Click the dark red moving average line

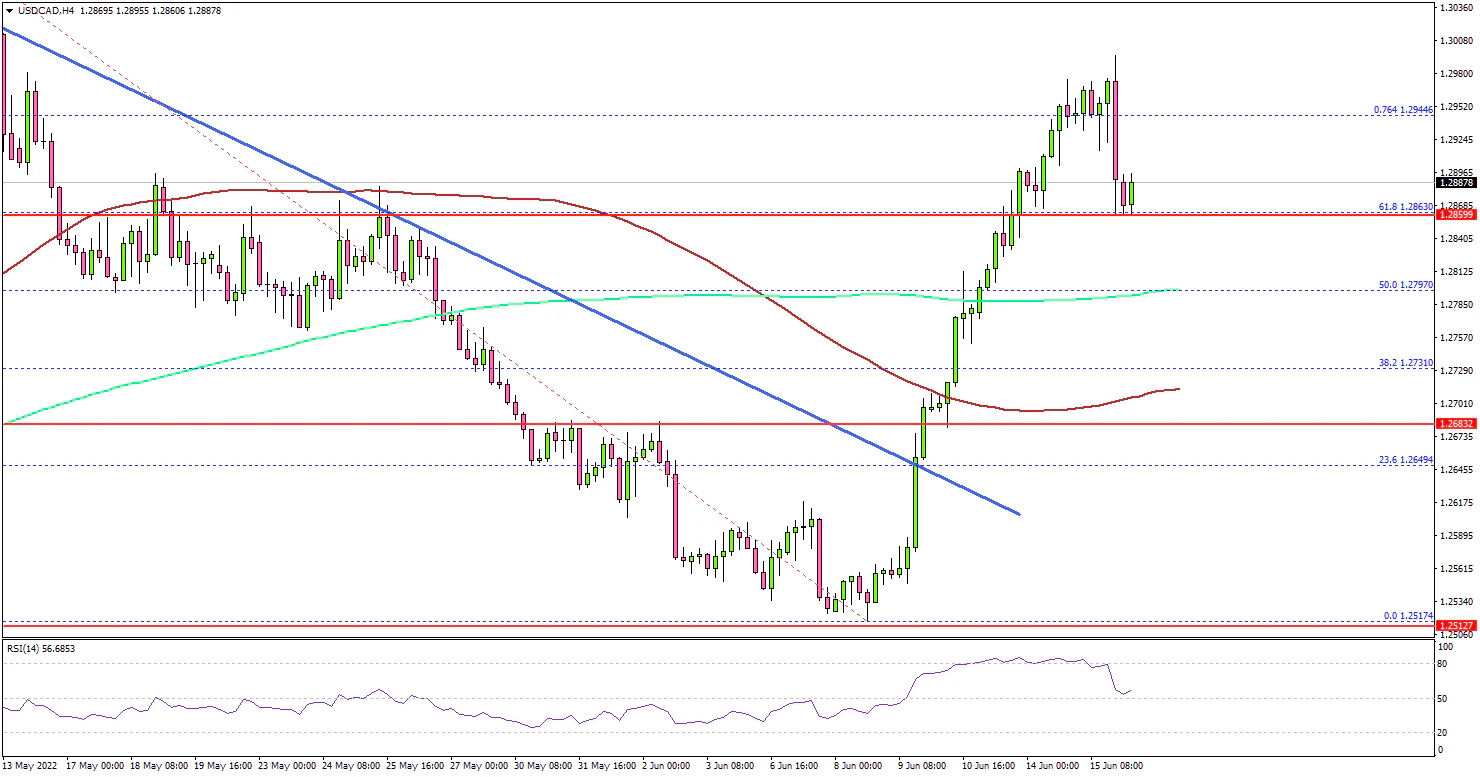tap(700, 250)
